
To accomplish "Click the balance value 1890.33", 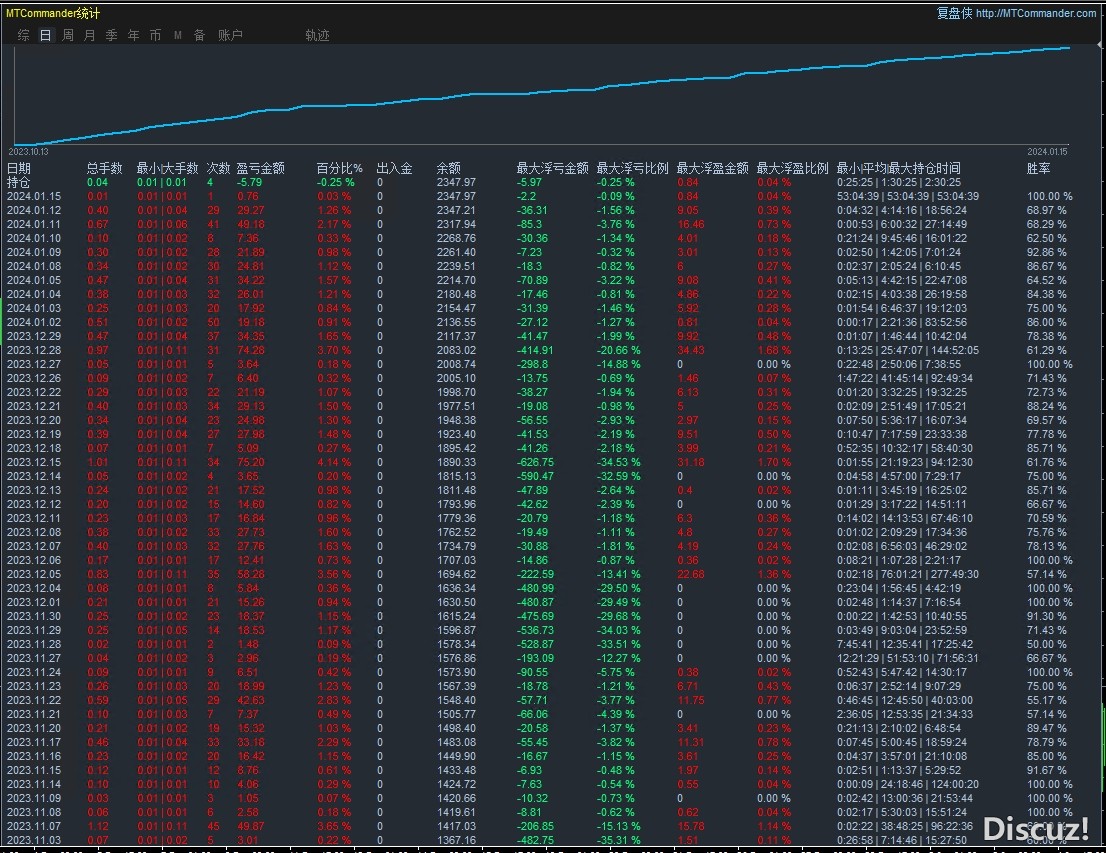I will pyautogui.click(x=456, y=462).
